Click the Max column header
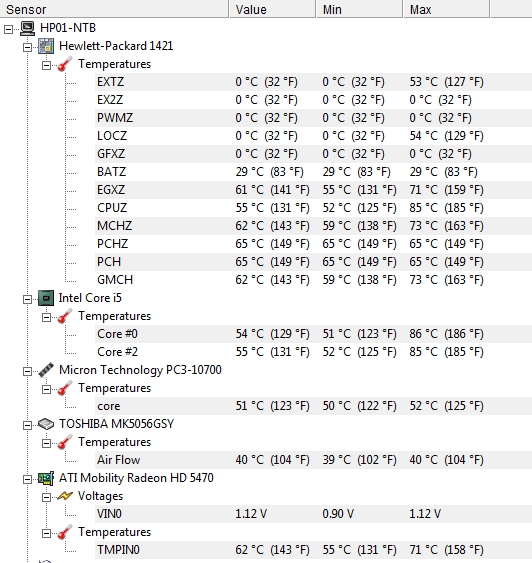 (447, 9)
